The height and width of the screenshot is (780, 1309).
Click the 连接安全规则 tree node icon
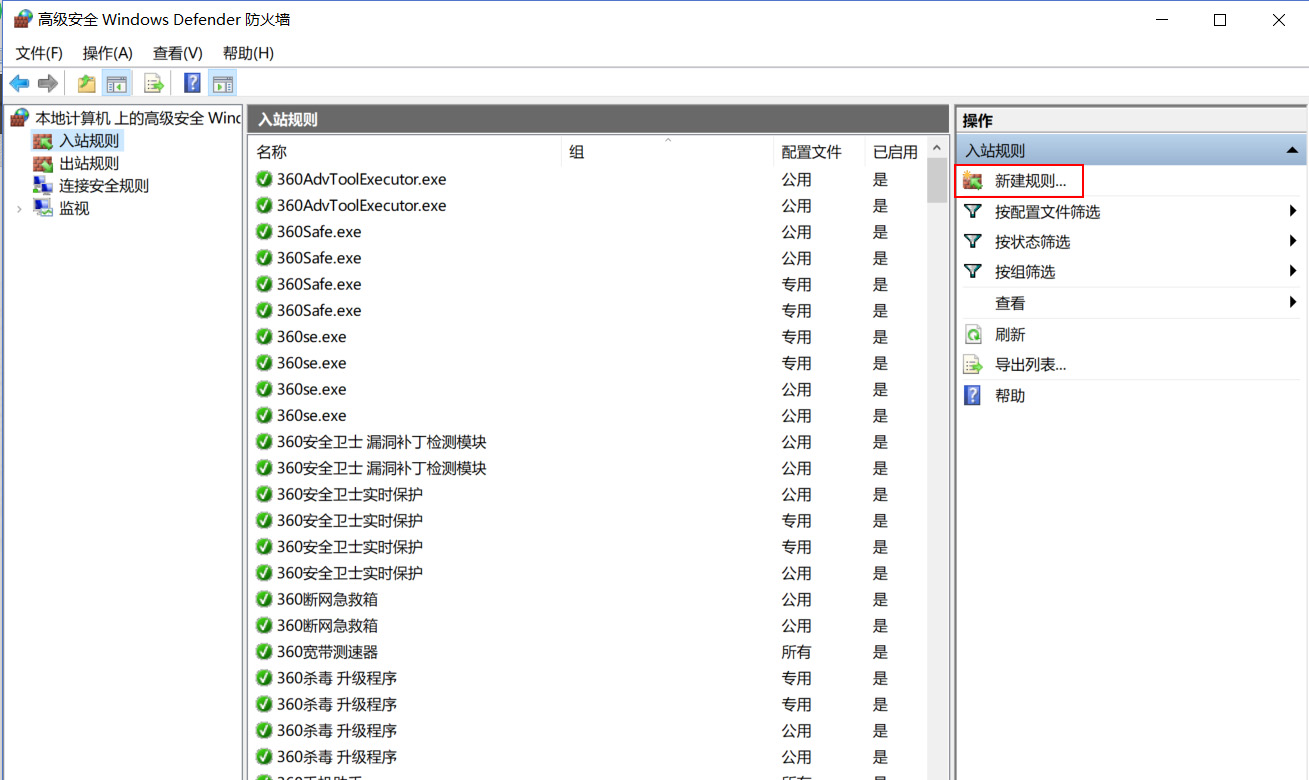(43, 185)
